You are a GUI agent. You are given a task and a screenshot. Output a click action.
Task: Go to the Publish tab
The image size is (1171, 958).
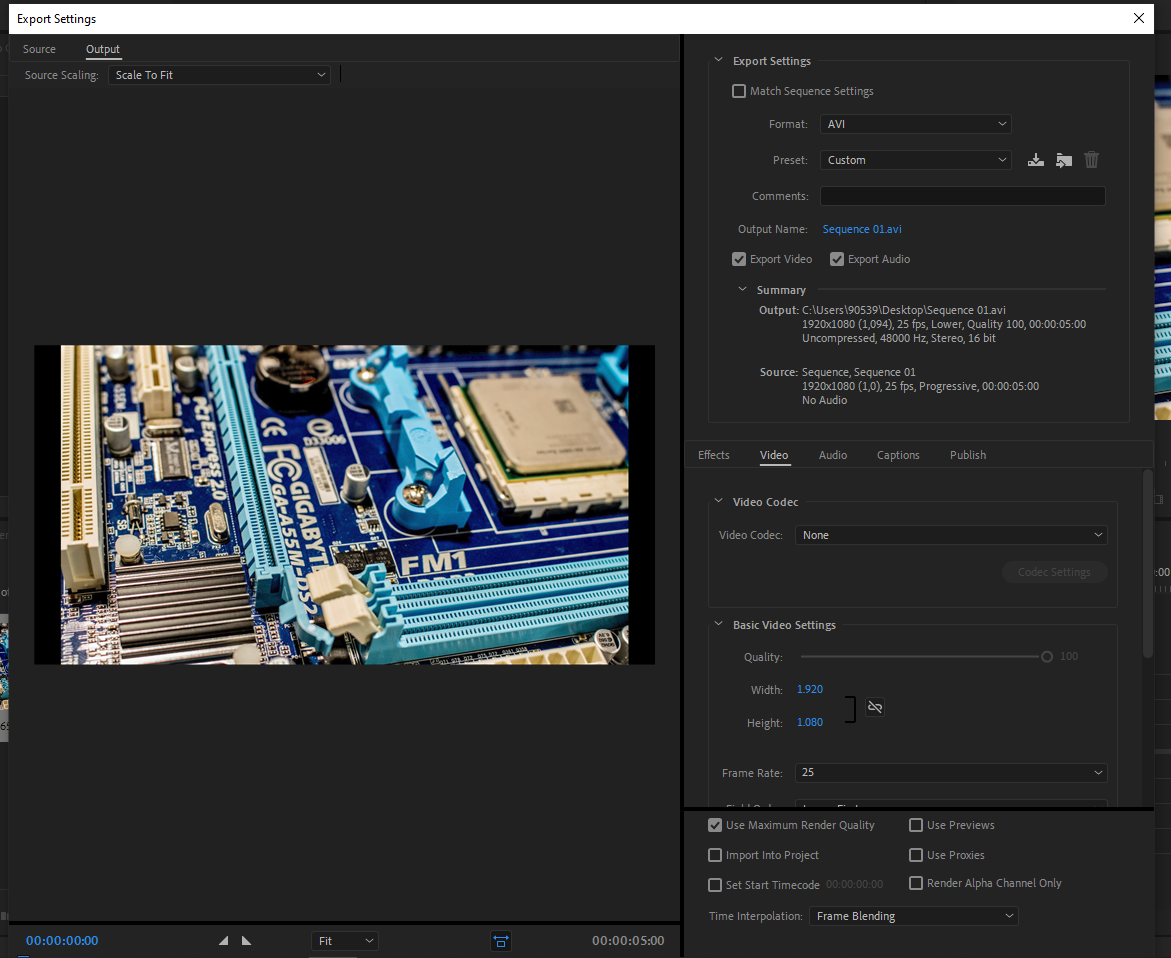[968, 455]
